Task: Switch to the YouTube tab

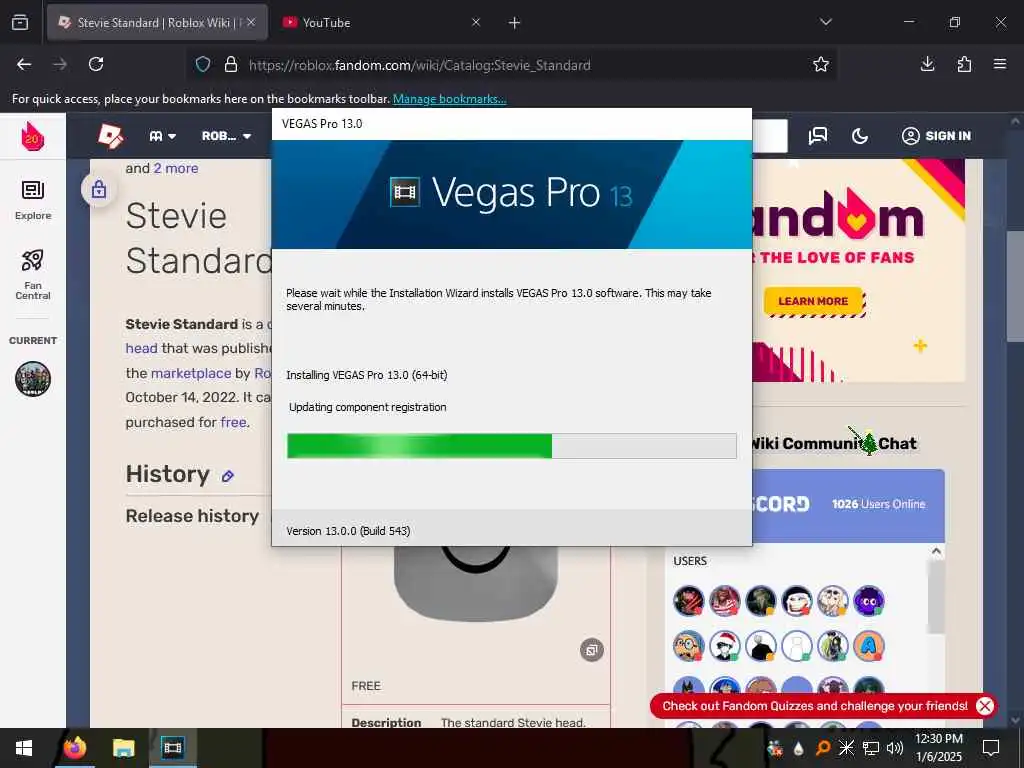Action: (x=326, y=22)
